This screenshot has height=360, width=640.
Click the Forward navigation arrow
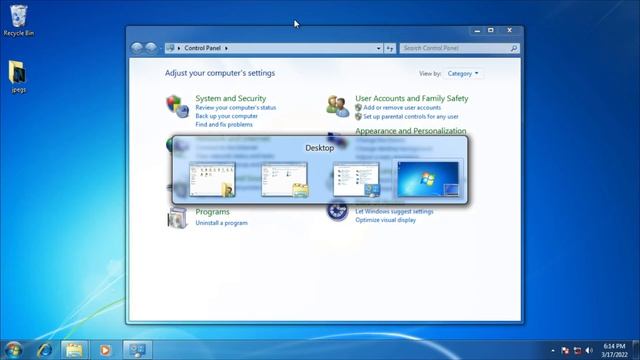[151, 48]
